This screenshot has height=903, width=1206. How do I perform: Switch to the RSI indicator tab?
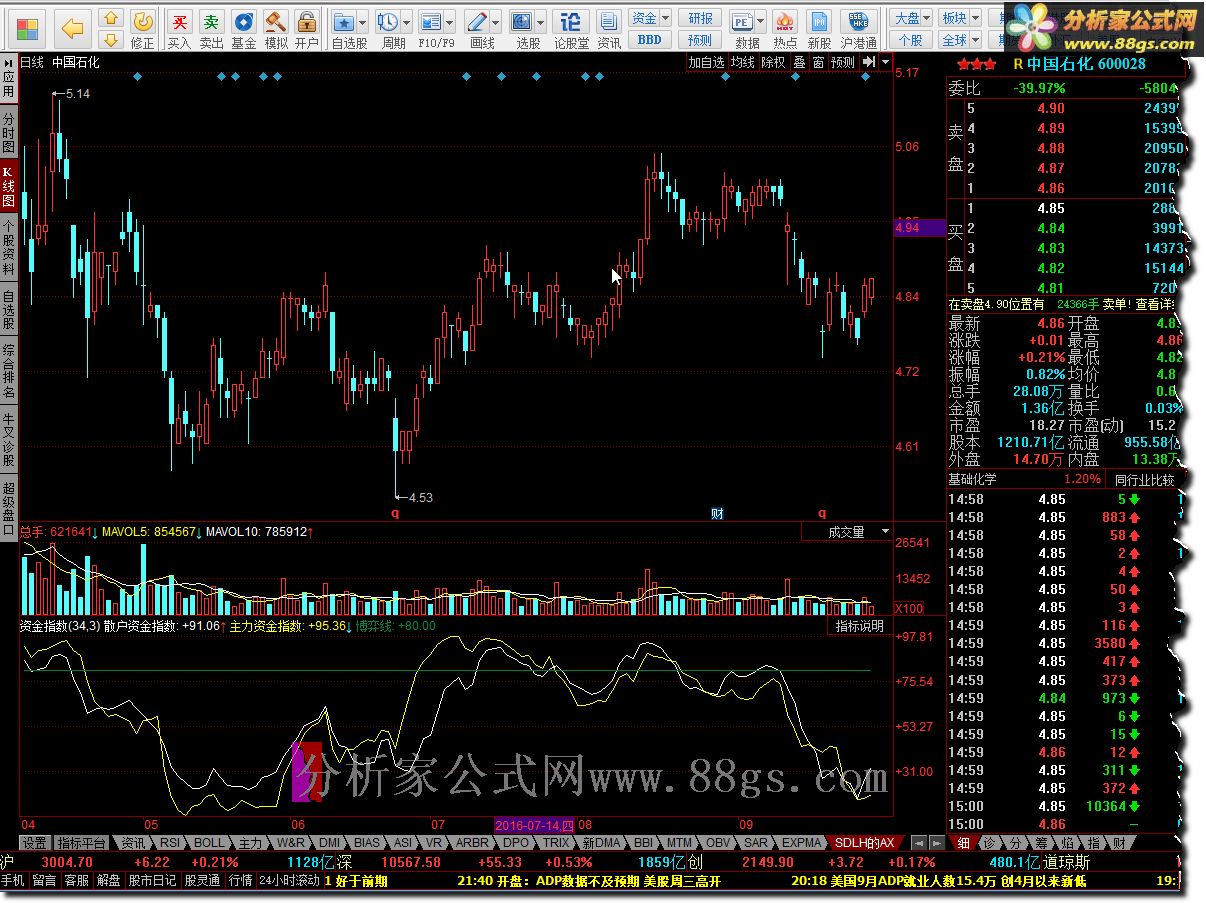170,843
